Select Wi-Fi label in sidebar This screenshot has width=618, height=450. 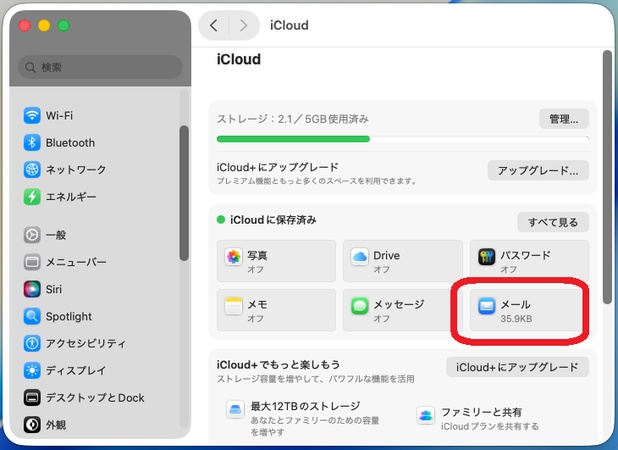pos(59,115)
